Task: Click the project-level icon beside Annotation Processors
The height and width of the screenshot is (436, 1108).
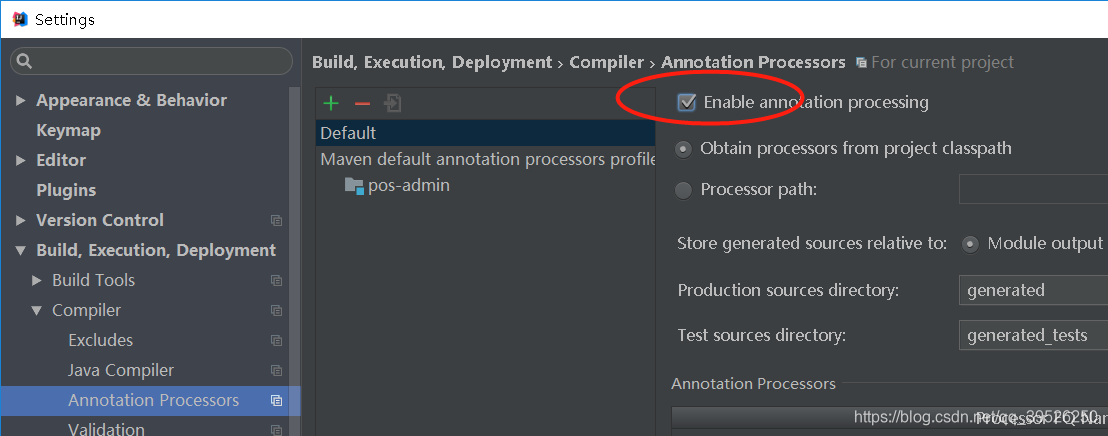Action: tap(277, 401)
